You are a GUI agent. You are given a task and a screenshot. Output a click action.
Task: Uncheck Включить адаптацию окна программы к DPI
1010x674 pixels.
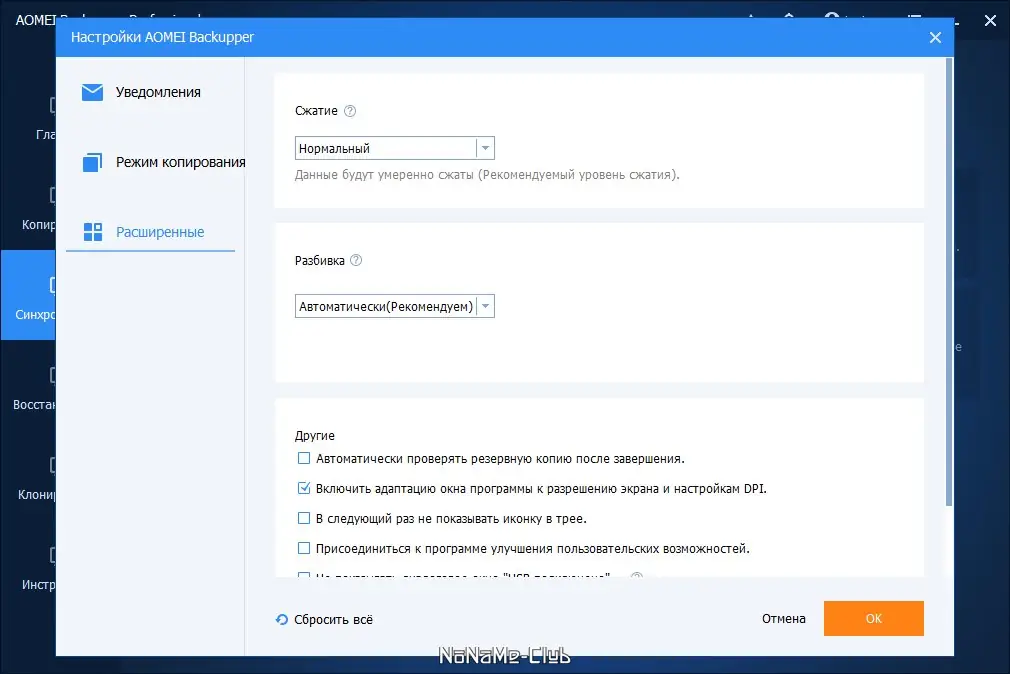pyautogui.click(x=304, y=488)
